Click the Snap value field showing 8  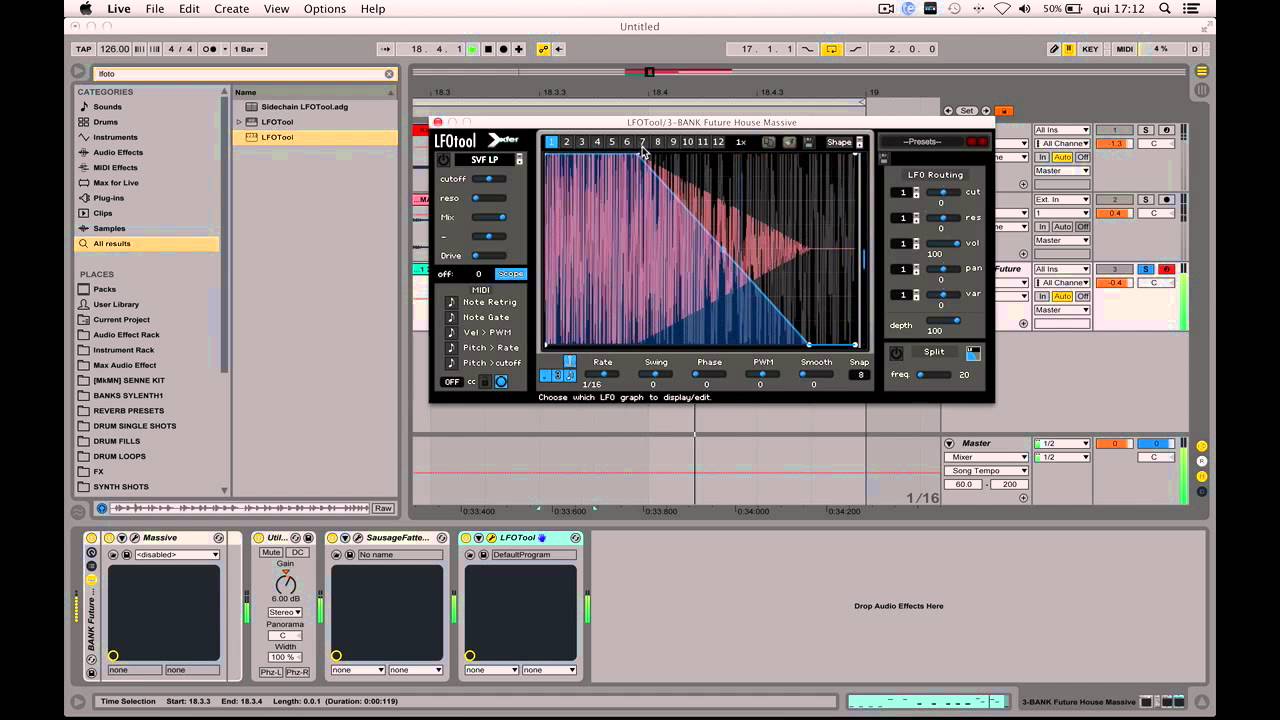(859, 375)
